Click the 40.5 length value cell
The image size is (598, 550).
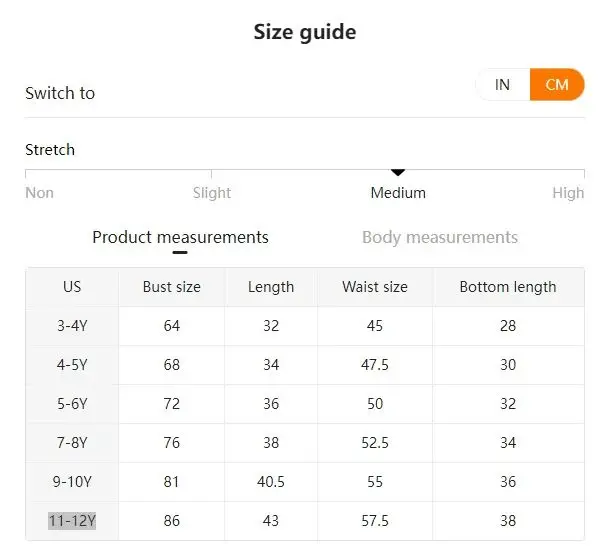[x=271, y=482]
